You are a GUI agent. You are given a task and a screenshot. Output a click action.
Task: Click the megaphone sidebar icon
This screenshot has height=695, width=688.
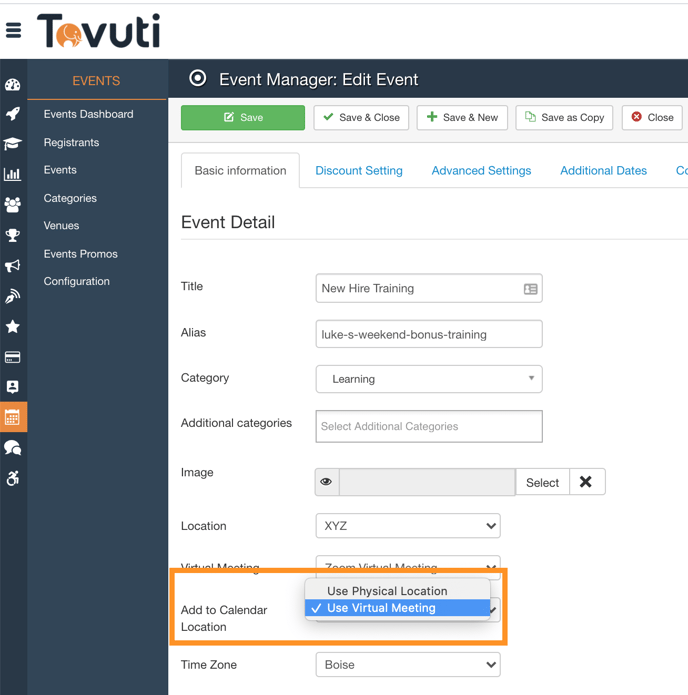(x=13, y=265)
